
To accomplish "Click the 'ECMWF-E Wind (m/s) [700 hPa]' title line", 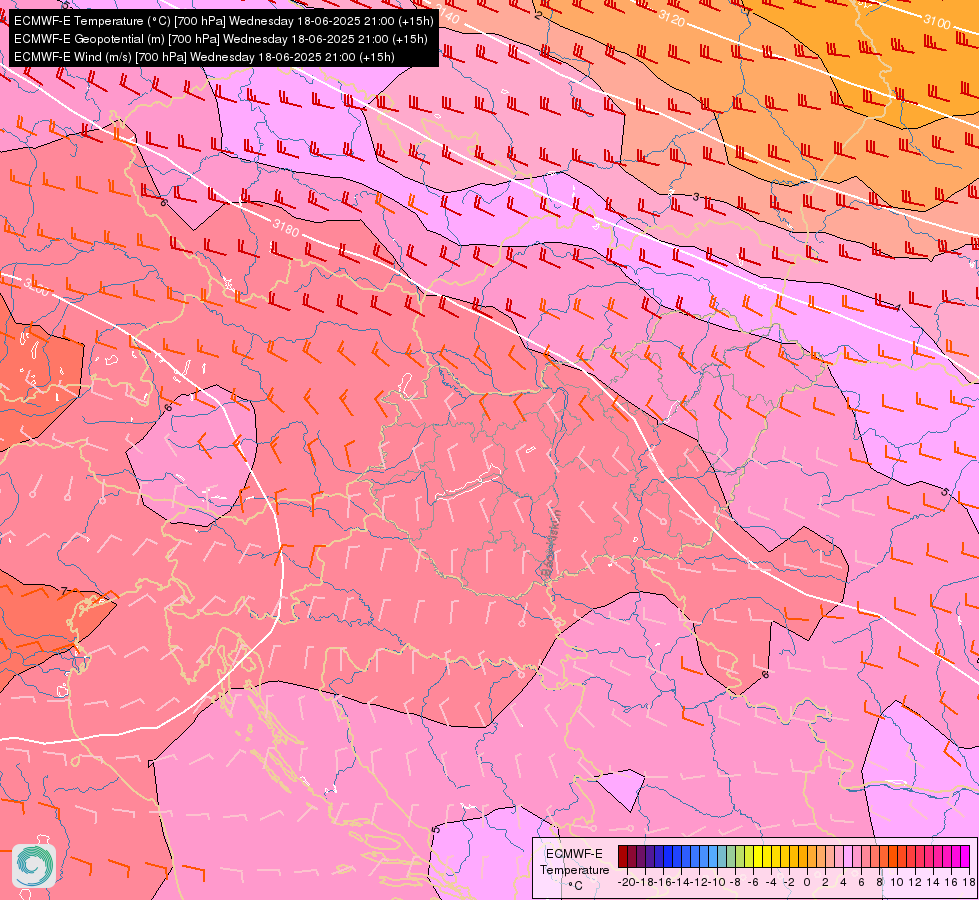I will 204,57.
